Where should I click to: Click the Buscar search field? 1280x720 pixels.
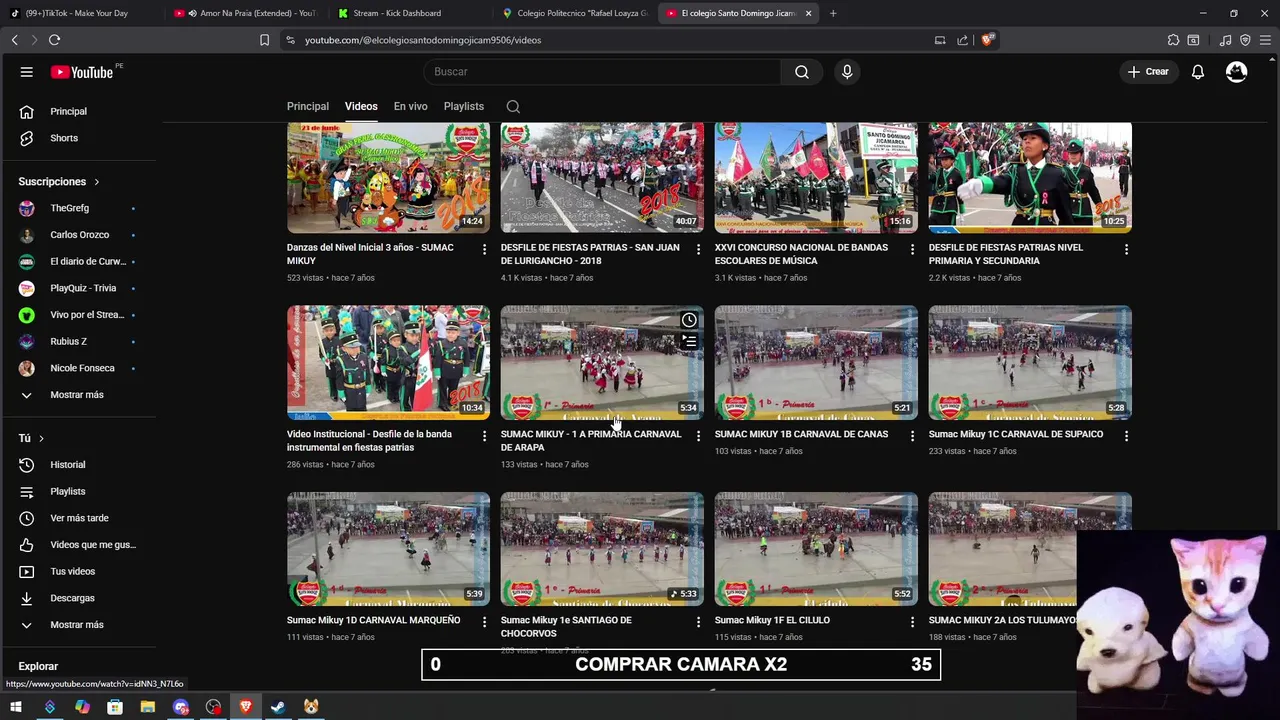pos(602,72)
